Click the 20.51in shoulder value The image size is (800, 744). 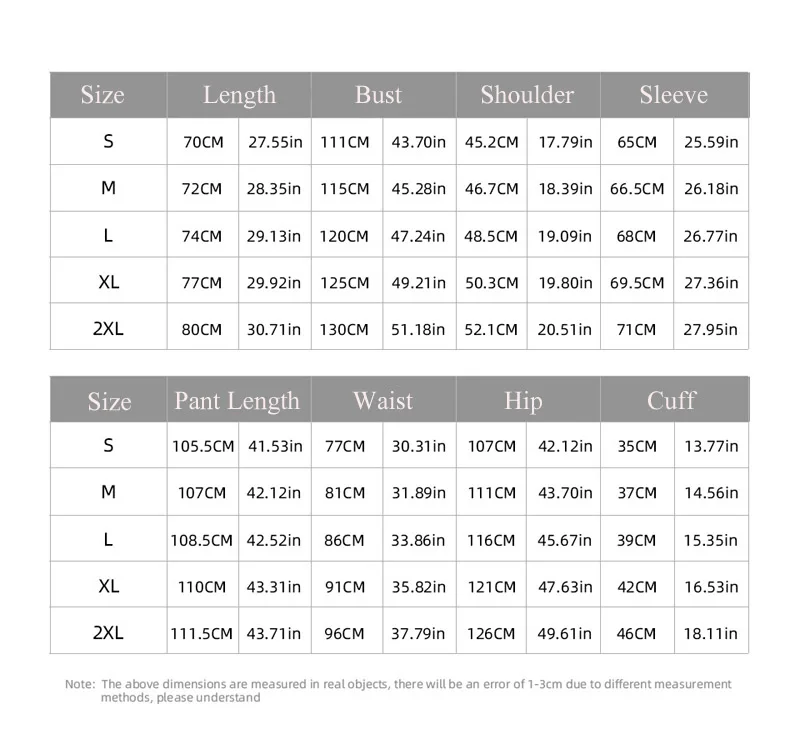[565, 330]
